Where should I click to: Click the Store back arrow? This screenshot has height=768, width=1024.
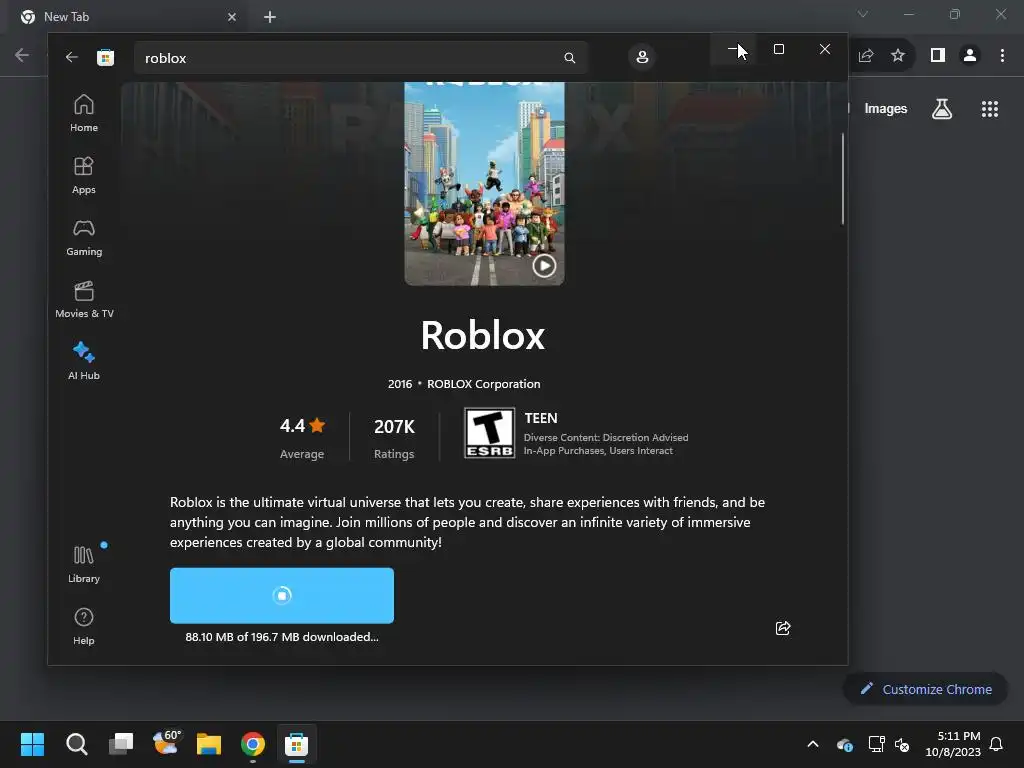coord(71,57)
